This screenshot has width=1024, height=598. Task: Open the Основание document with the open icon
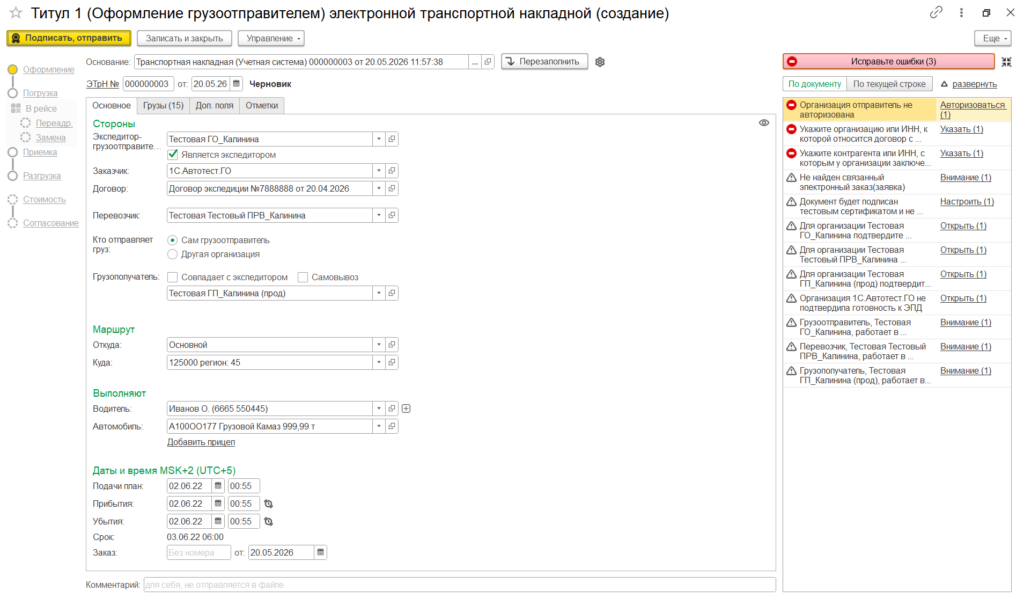[488, 62]
